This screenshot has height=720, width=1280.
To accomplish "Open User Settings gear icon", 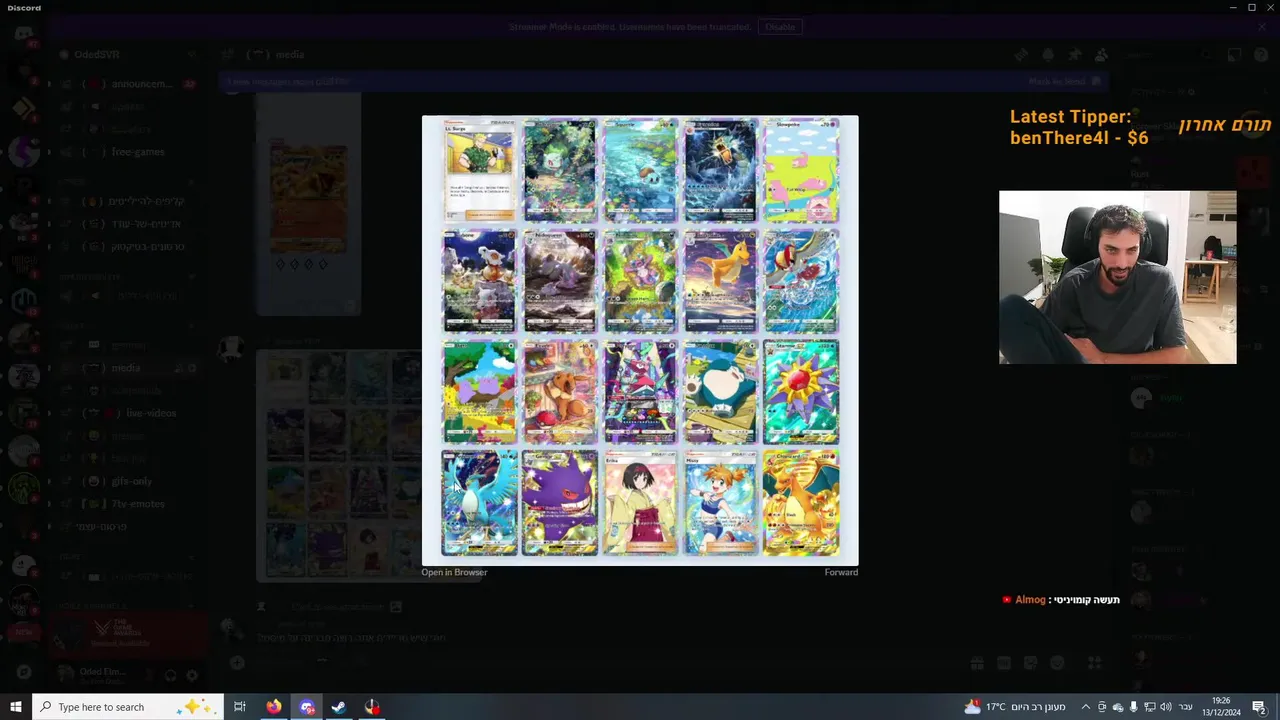I will click(x=192, y=675).
